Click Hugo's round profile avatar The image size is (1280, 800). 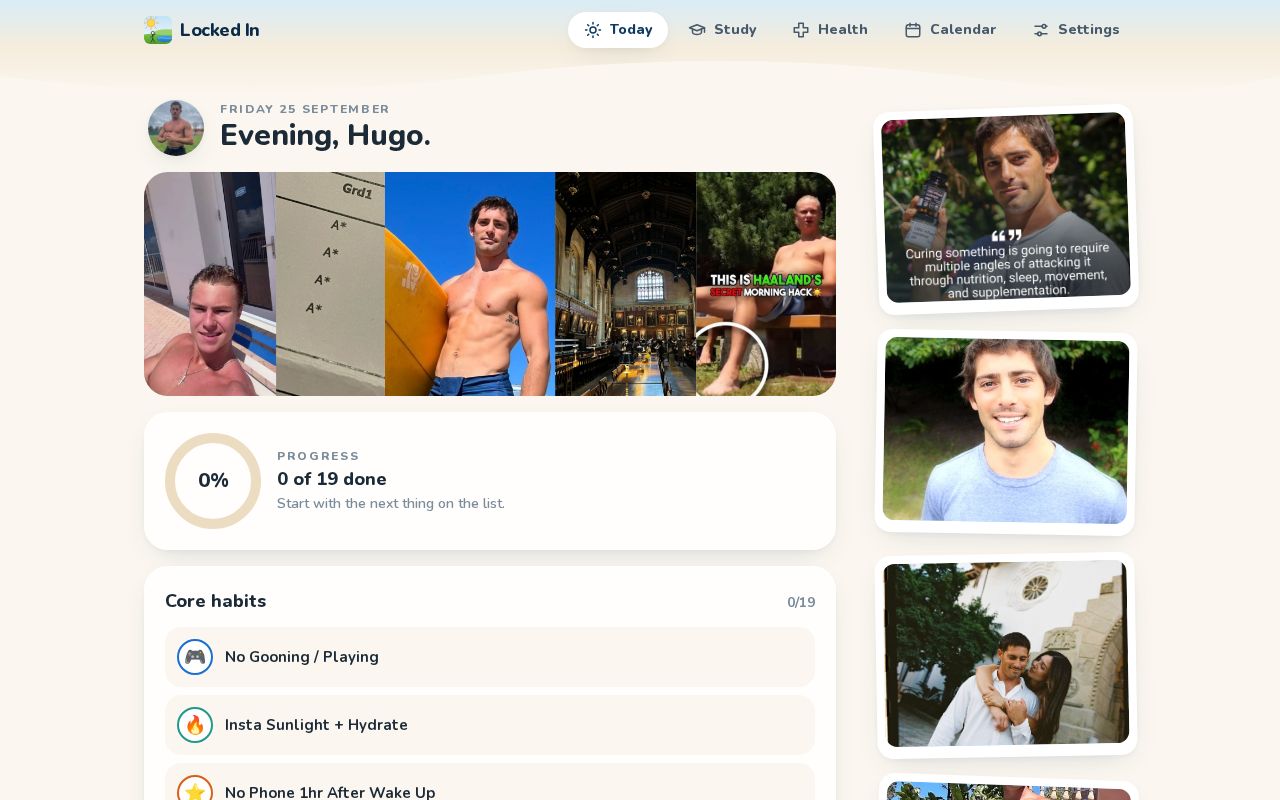pos(176,128)
